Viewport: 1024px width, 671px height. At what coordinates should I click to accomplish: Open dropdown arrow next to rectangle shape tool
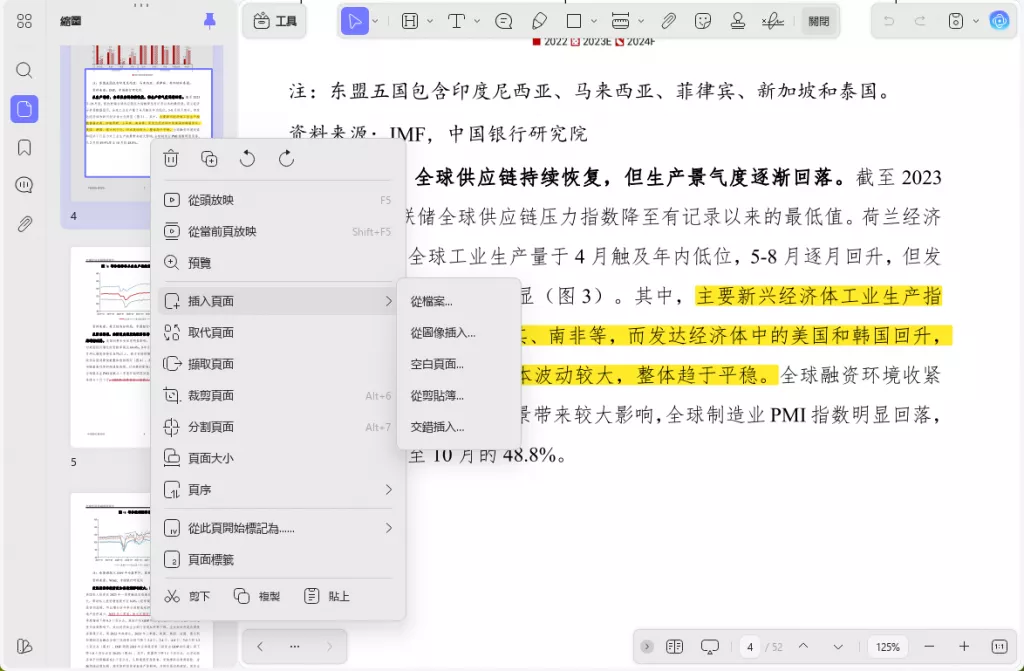pyautogui.click(x=594, y=21)
